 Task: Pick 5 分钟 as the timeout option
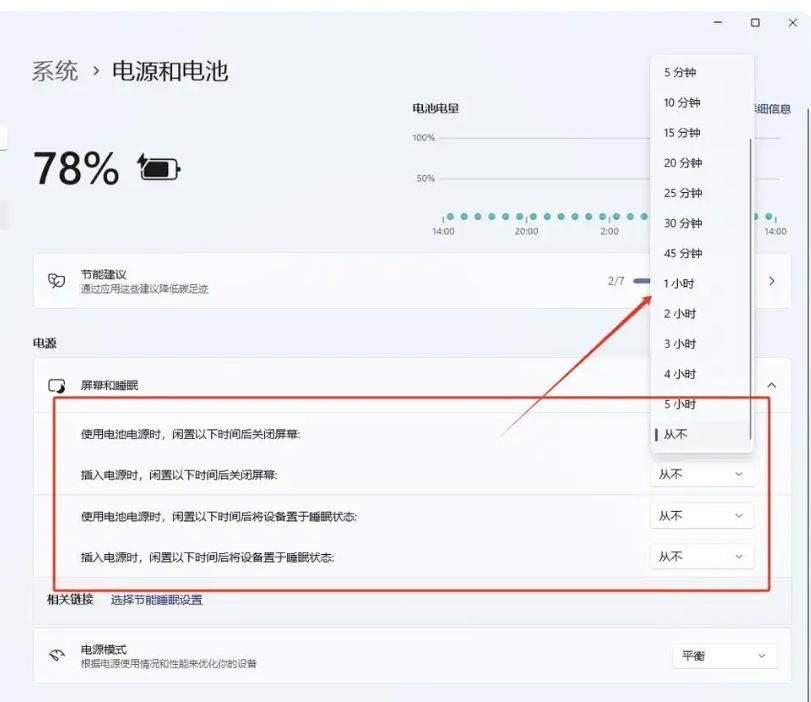tap(681, 71)
